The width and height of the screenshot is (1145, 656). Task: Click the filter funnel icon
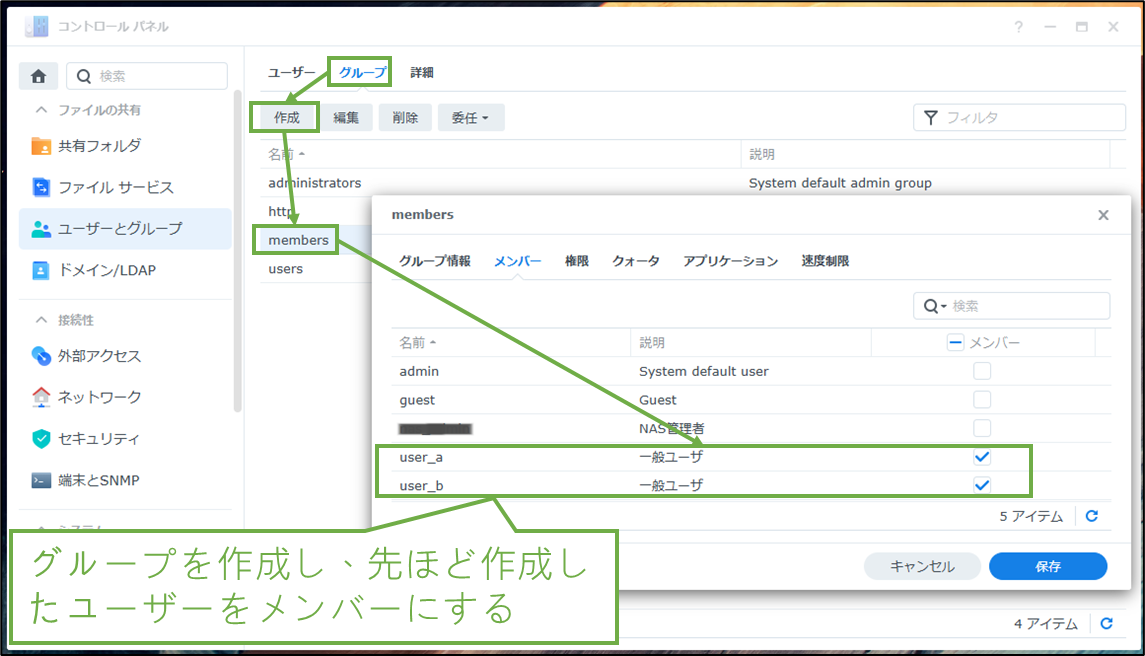coord(931,118)
